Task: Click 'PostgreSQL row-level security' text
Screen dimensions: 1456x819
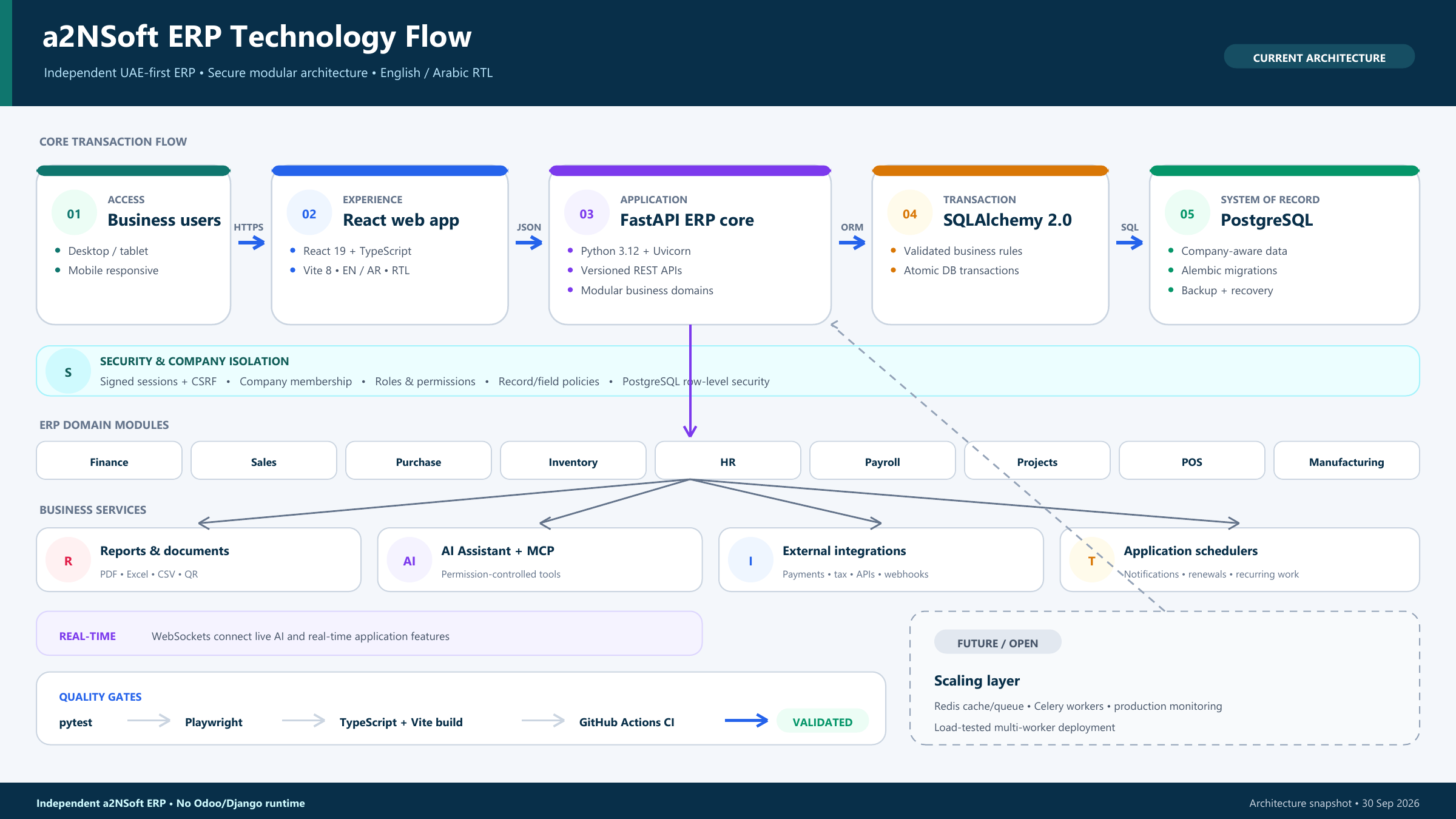Action: (696, 381)
